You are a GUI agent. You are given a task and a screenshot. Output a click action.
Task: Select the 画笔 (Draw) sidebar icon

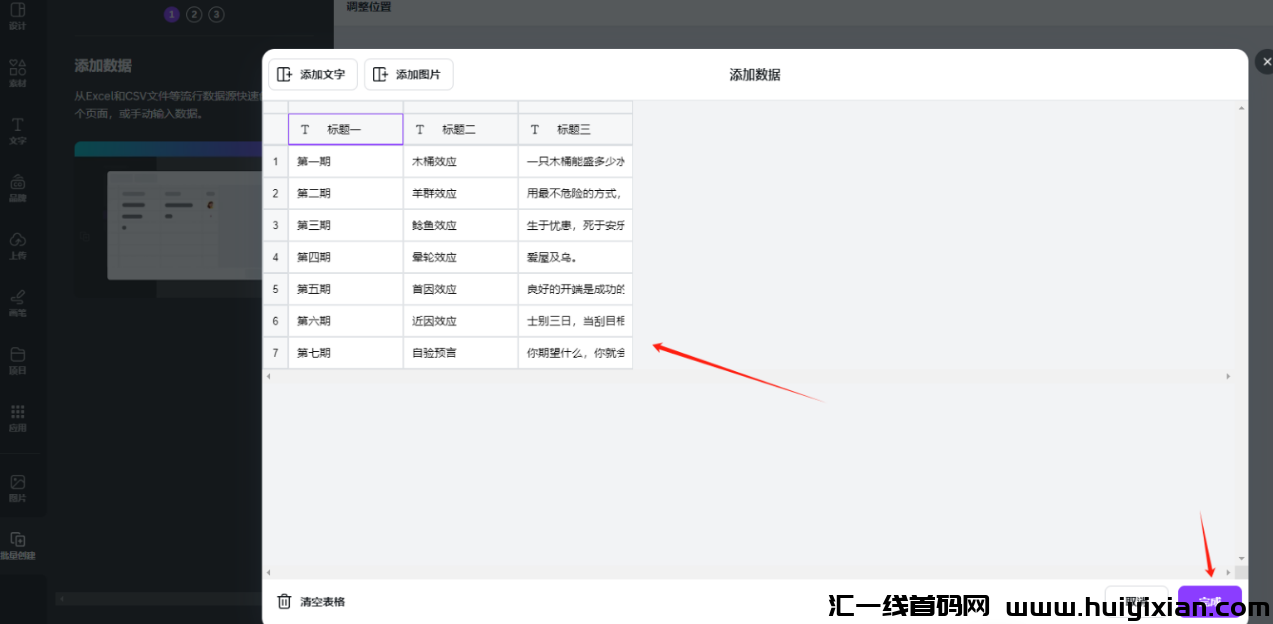click(x=17, y=300)
